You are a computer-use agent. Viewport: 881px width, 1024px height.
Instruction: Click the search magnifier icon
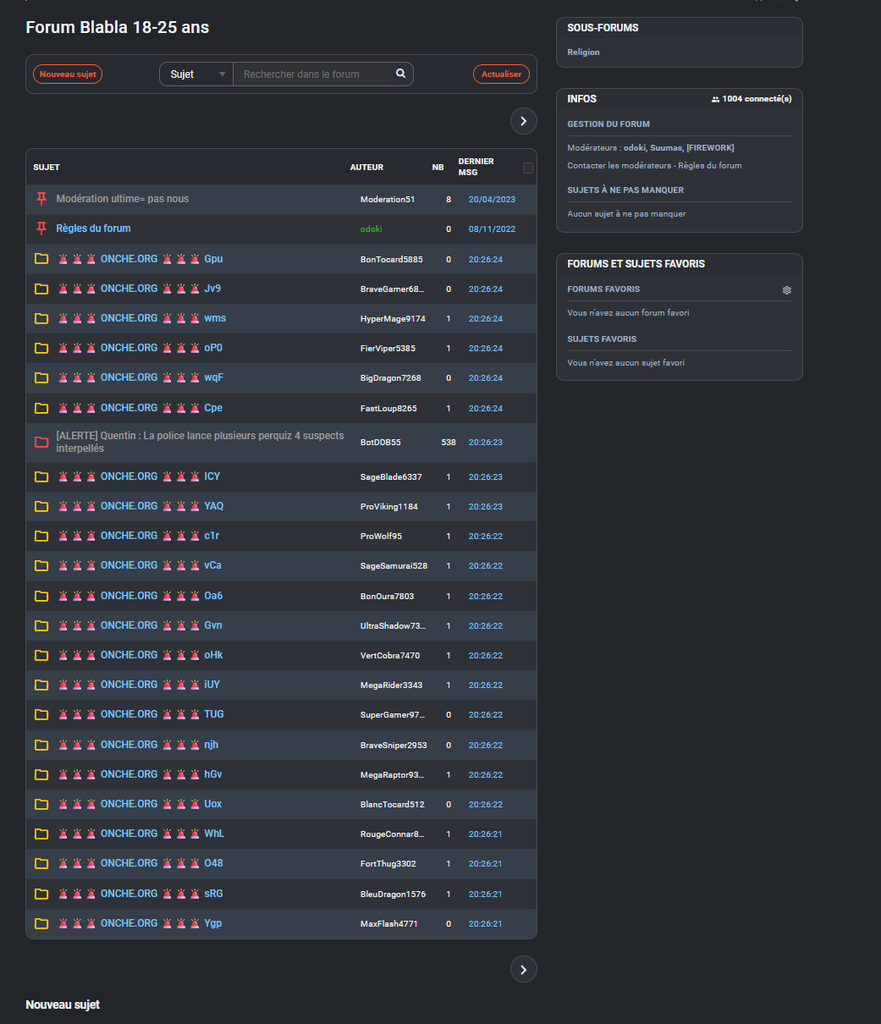(400, 74)
